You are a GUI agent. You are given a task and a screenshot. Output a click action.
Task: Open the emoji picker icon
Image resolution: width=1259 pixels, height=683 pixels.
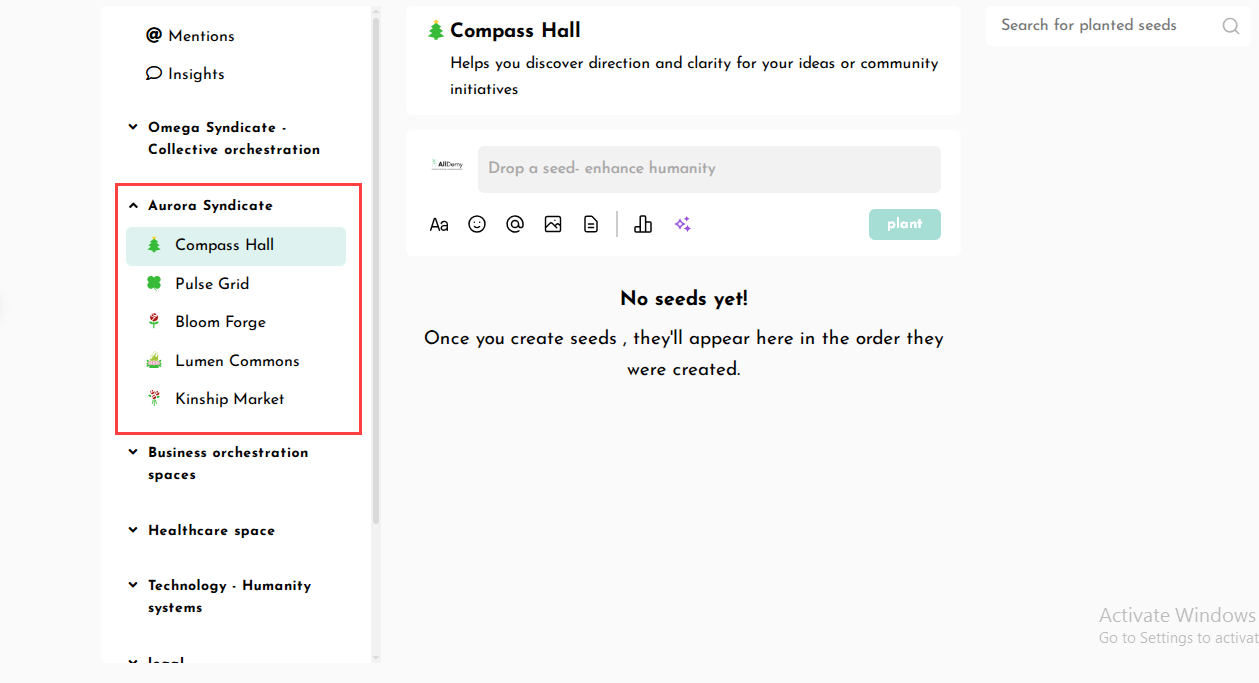pos(477,225)
